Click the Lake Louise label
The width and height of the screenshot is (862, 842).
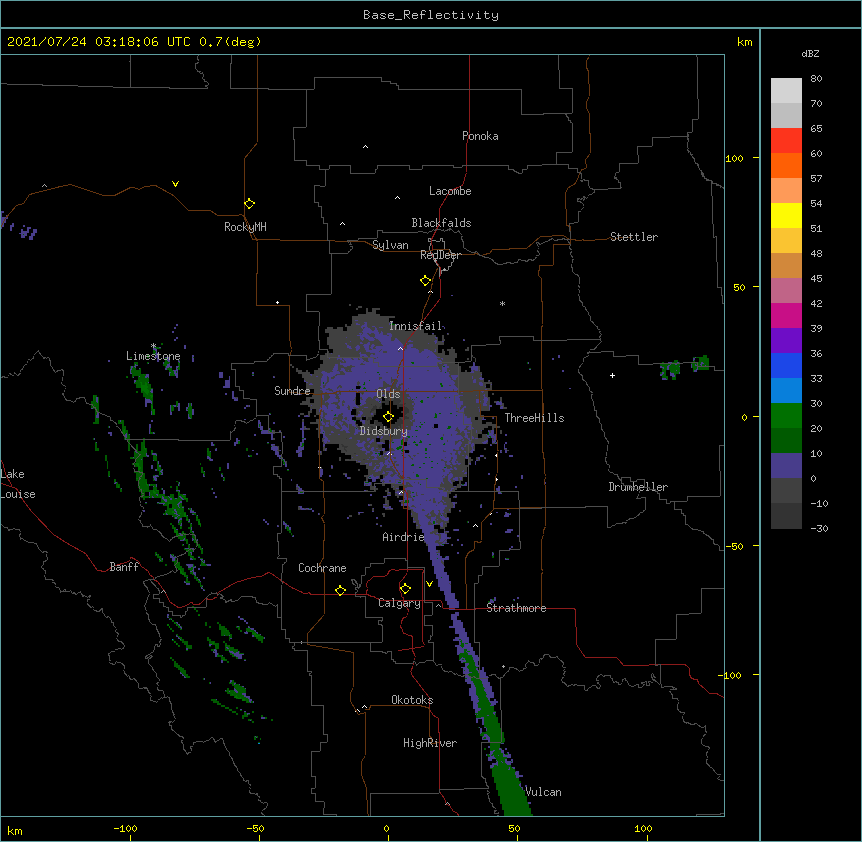pos(18,484)
